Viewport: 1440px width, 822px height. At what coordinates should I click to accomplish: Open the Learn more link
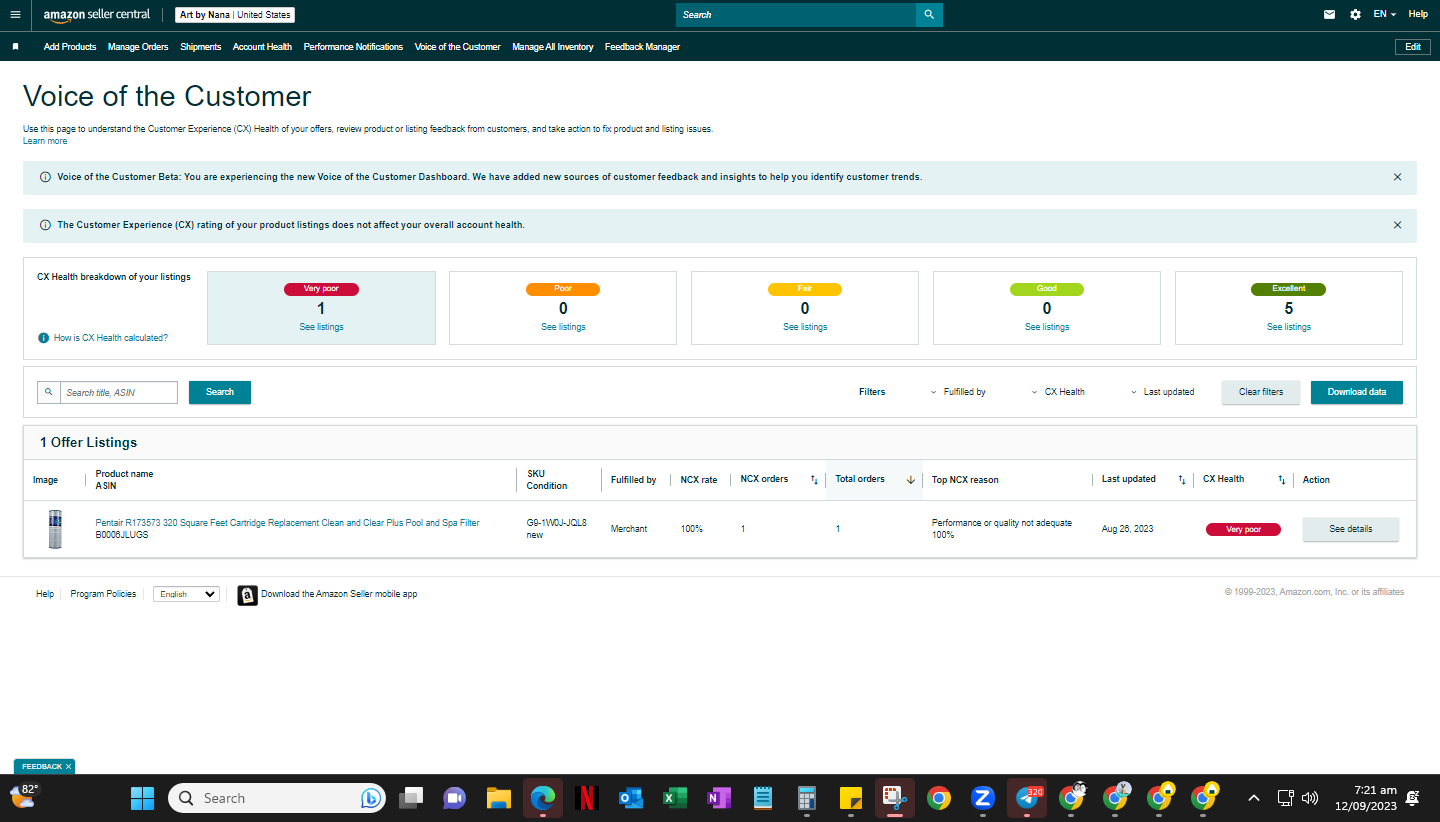pyautogui.click(x=45, y=141)
